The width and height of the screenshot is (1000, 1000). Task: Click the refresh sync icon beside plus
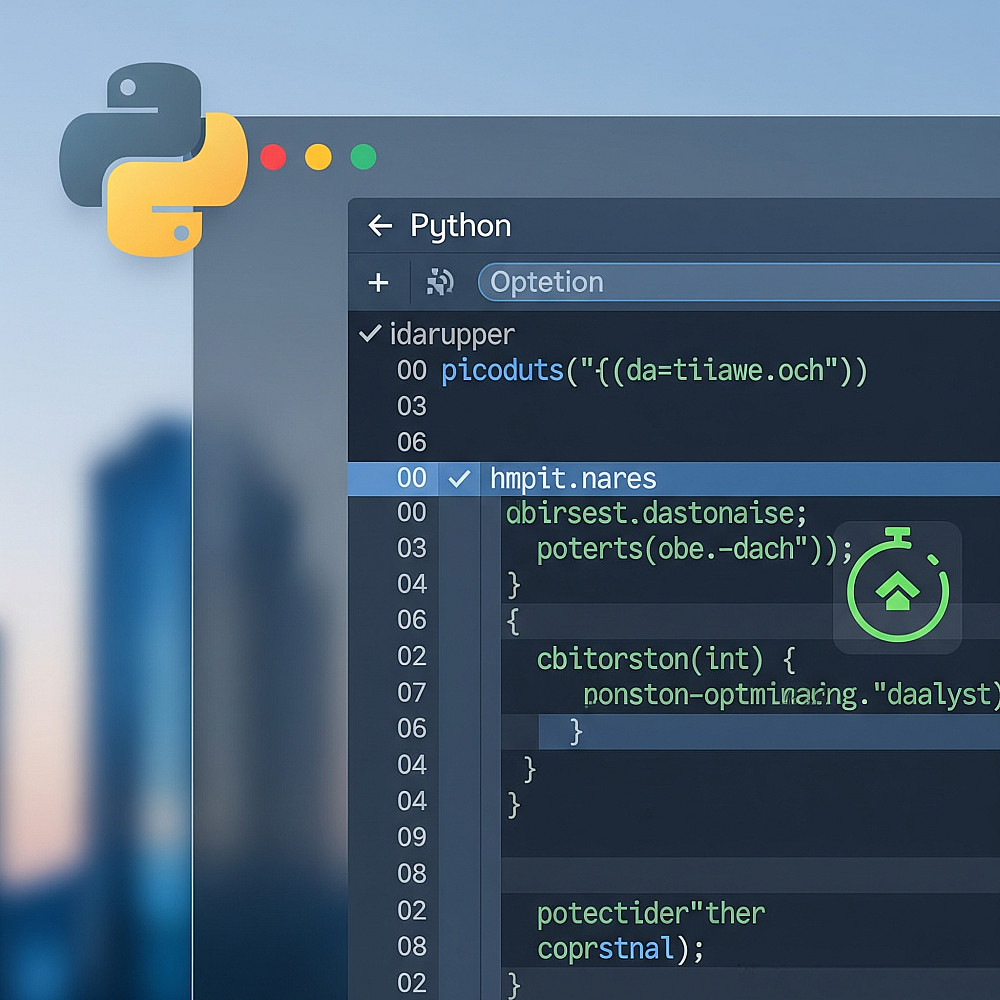pyautogui.click(x=440, y=282)
